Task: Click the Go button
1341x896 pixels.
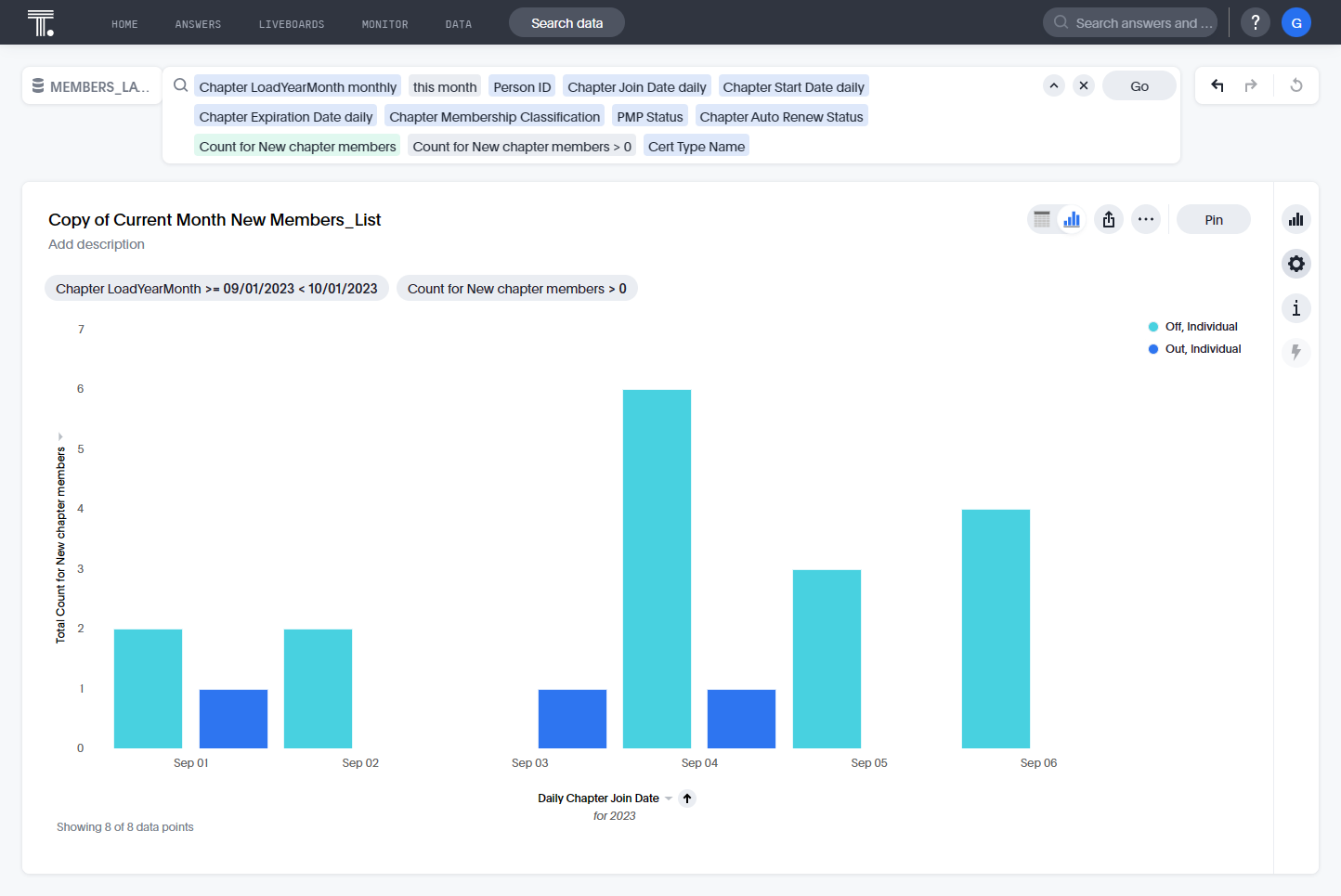Action: [x=1139, y=85]
